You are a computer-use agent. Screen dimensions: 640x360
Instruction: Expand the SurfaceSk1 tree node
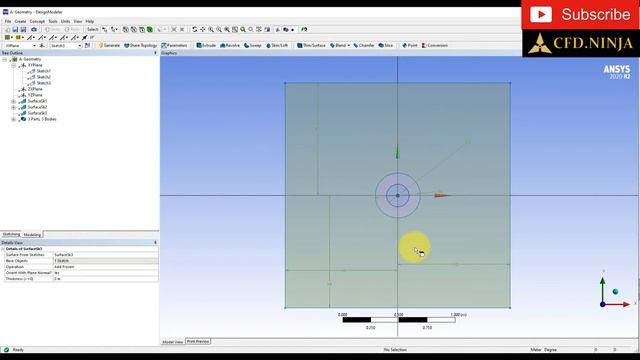(x=13, y=101)
